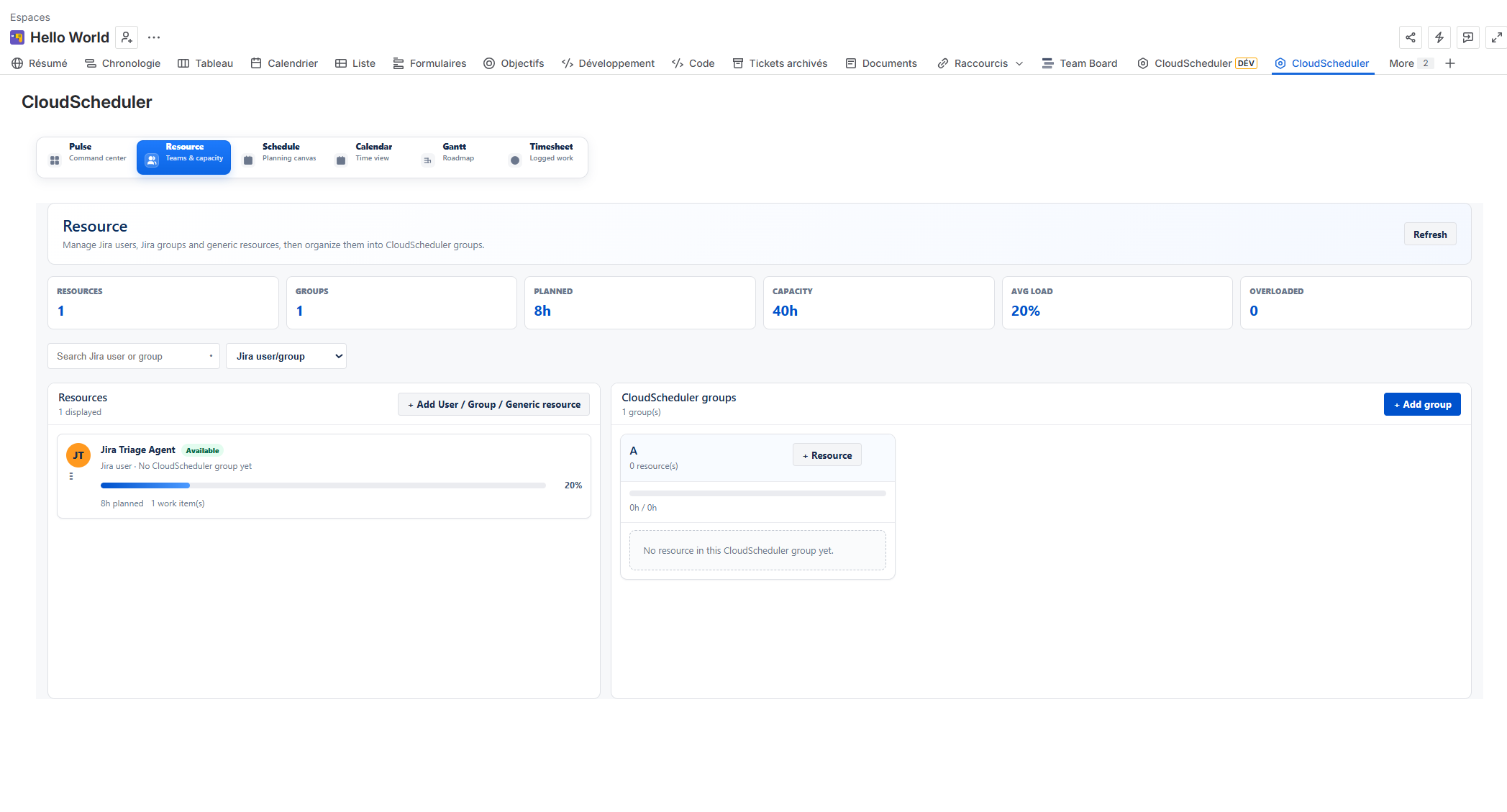Click 'No resource in this CloudScheduler group yet' box

757,550
